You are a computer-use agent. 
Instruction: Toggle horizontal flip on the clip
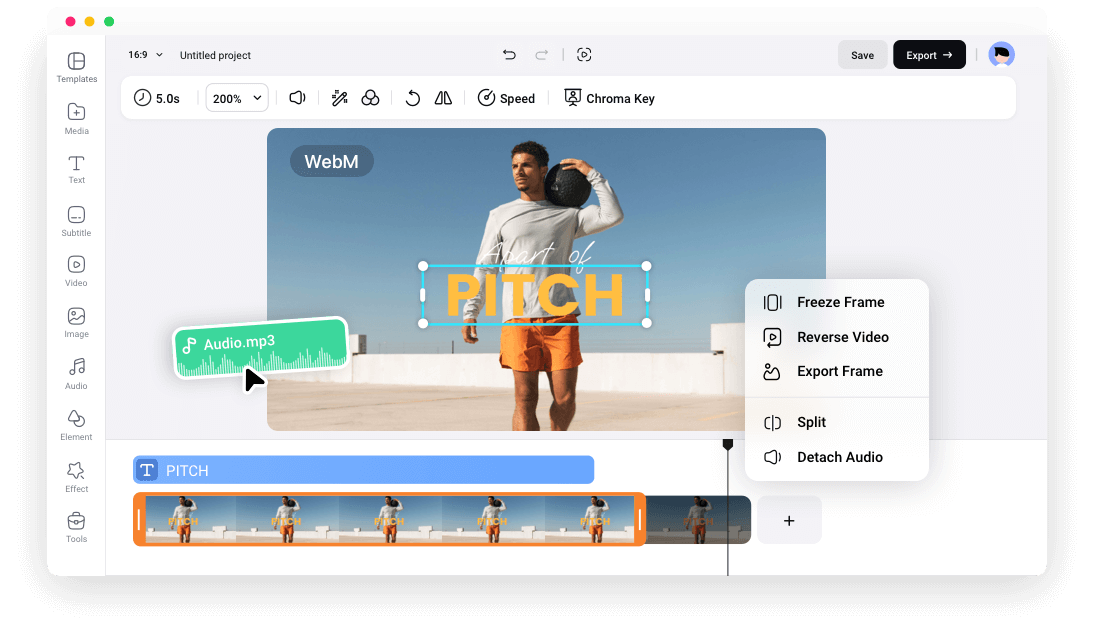click(x=443, y=98)
